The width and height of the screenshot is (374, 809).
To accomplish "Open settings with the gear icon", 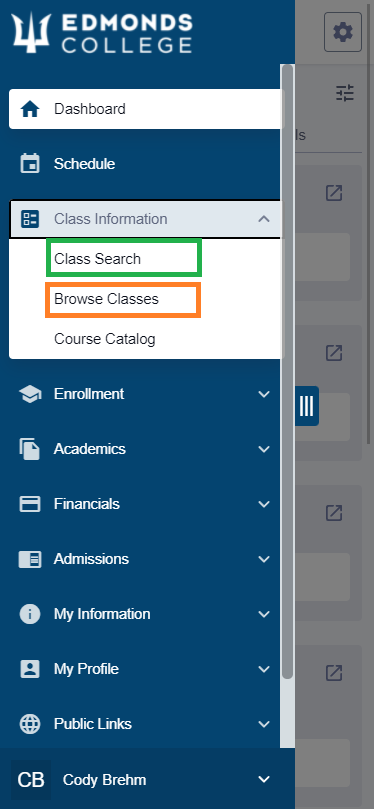I will click(x=343, y=33).
